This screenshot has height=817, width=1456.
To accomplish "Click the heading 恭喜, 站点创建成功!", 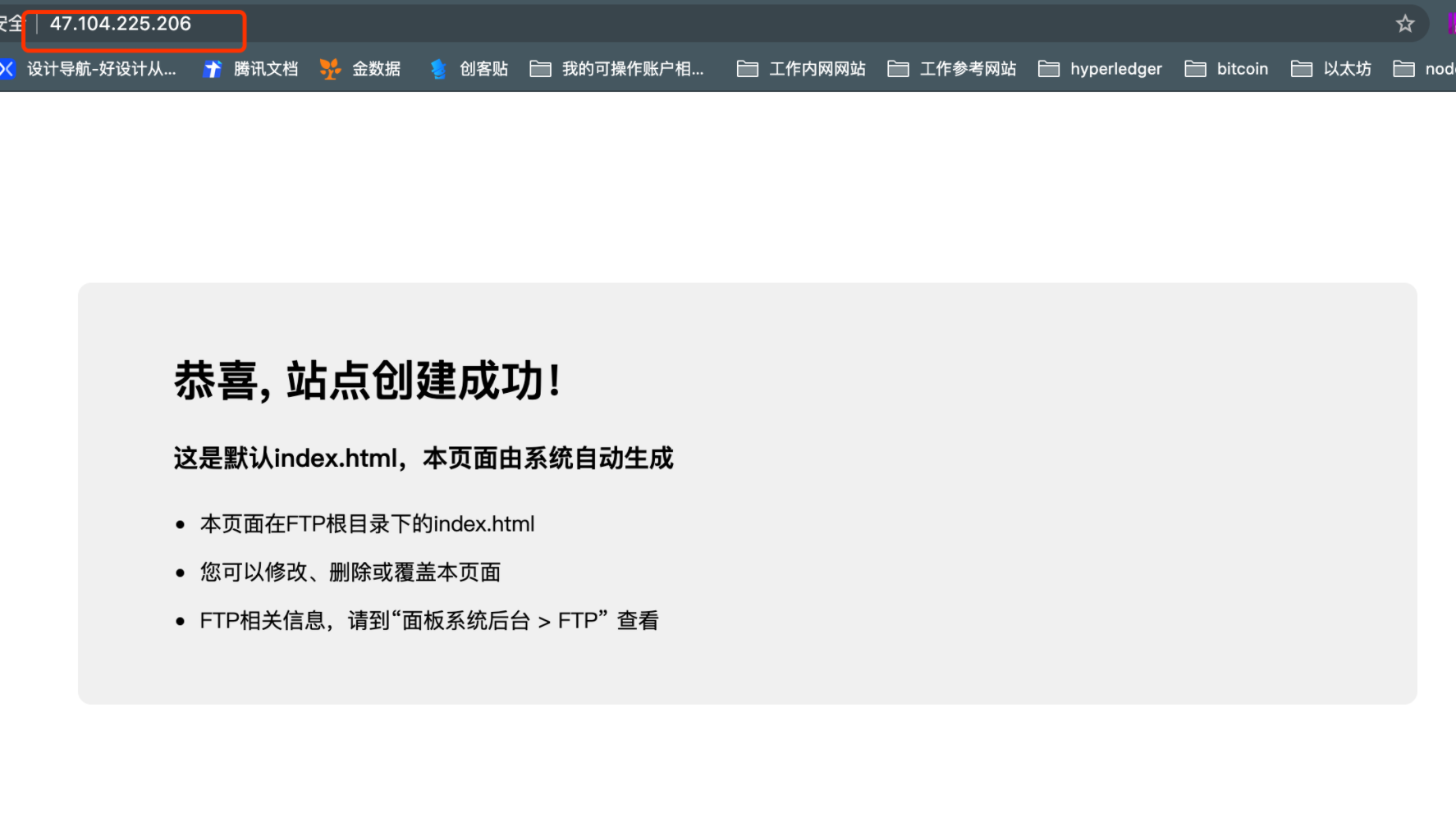I will 368,381.
